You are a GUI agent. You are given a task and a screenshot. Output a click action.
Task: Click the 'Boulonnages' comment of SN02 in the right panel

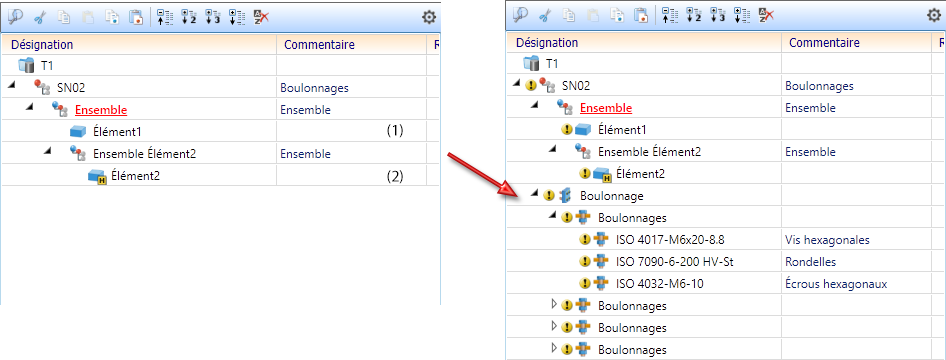[819, 86]
